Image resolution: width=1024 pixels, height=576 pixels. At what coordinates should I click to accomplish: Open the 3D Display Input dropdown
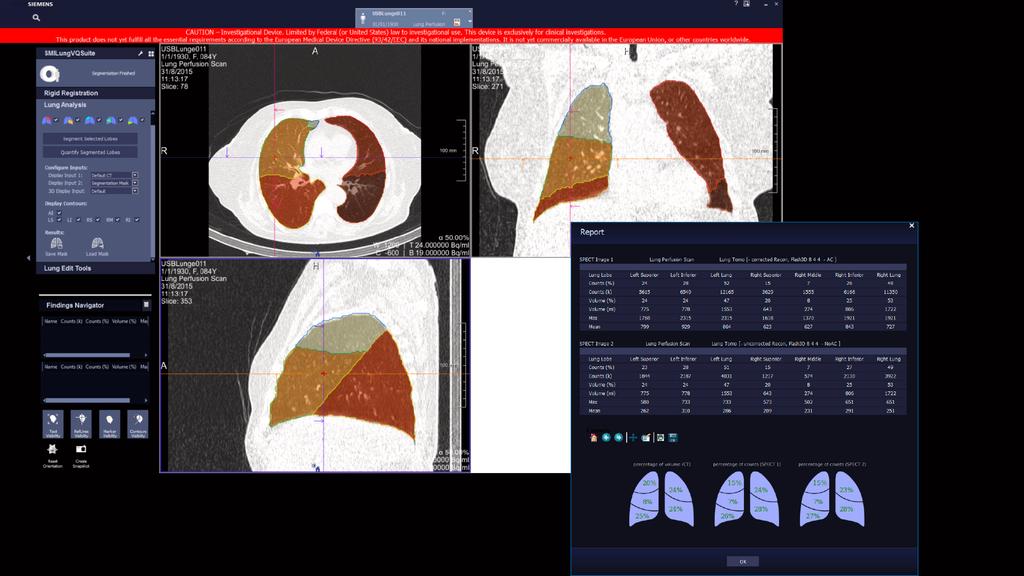(136, 191)
